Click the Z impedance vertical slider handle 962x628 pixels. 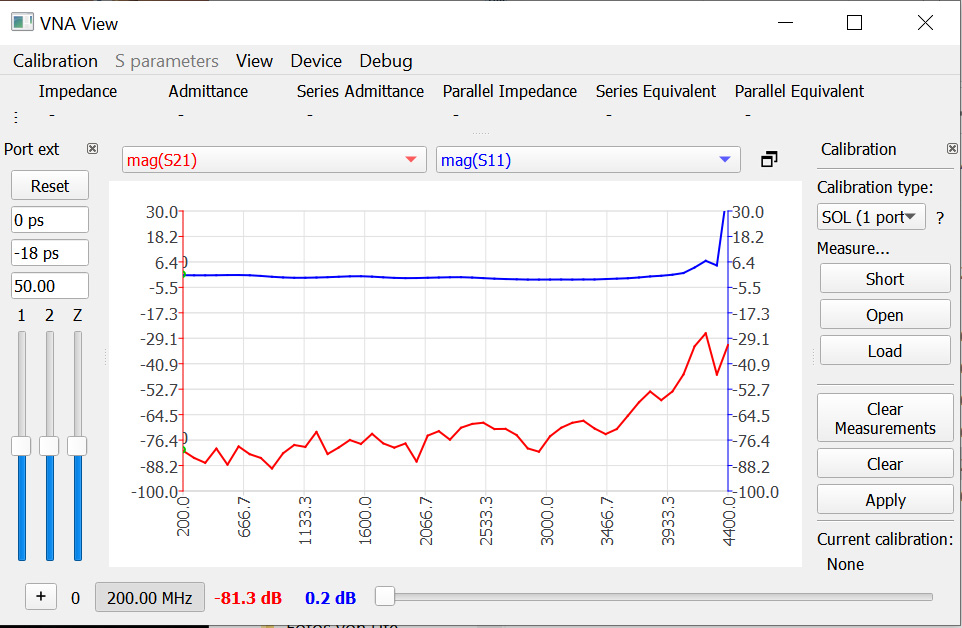tap(77, 446)
